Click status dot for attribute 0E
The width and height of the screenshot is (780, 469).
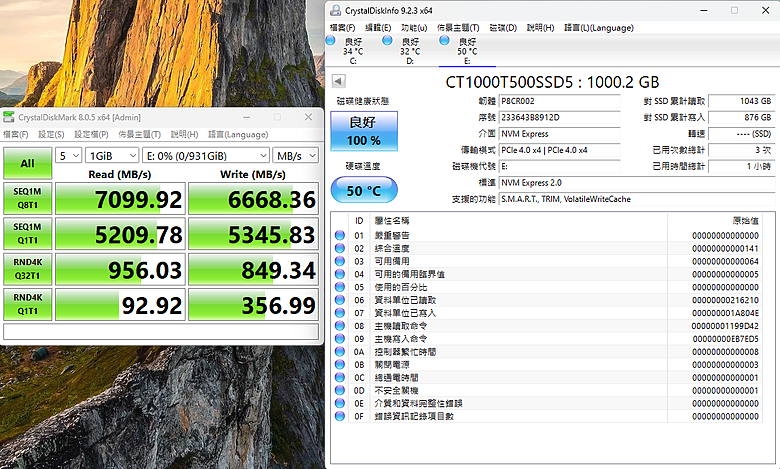pos(340,403)
